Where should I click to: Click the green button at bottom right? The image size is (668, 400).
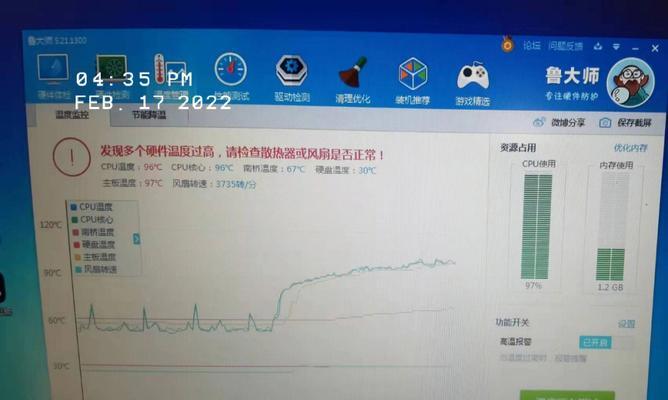pyautogui.click(x=567, y=395)
